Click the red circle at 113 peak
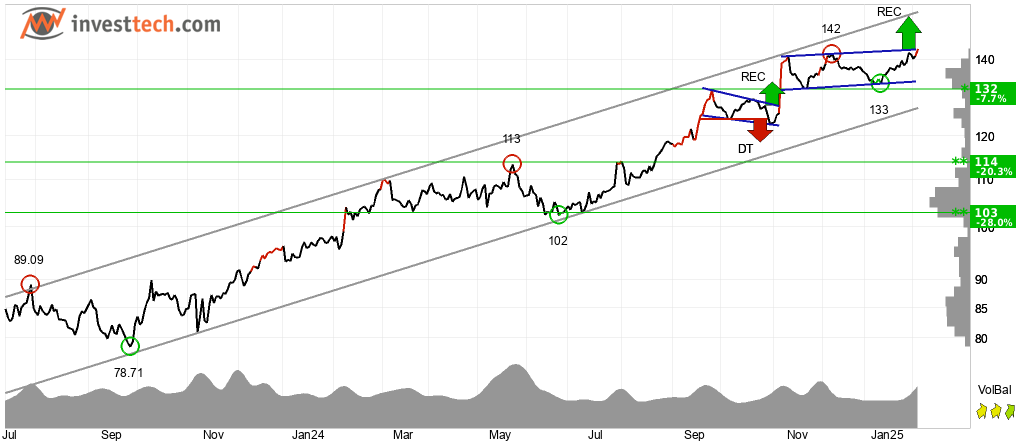 click(x=512, y=163)
